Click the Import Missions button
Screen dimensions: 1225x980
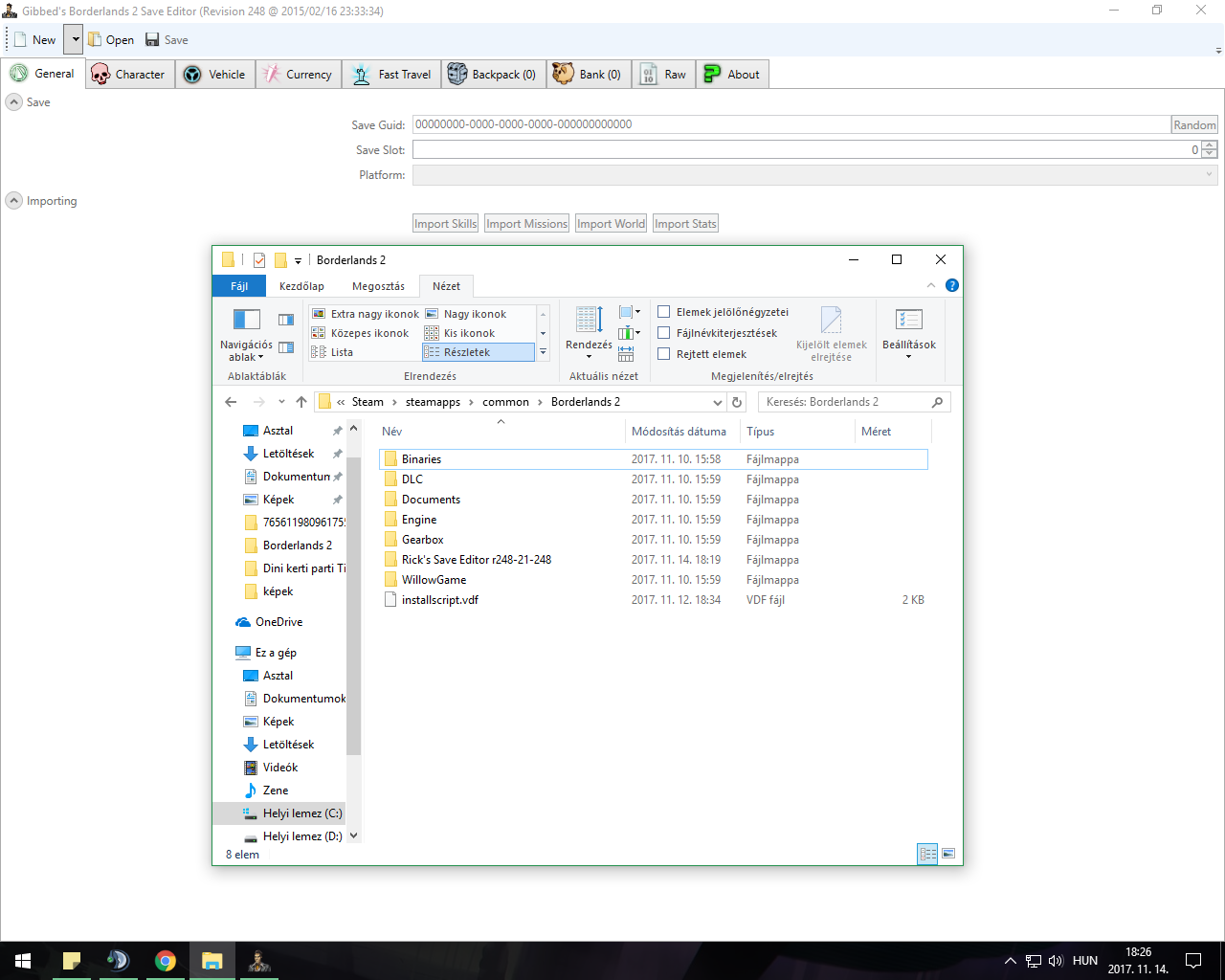coord(526,224)
